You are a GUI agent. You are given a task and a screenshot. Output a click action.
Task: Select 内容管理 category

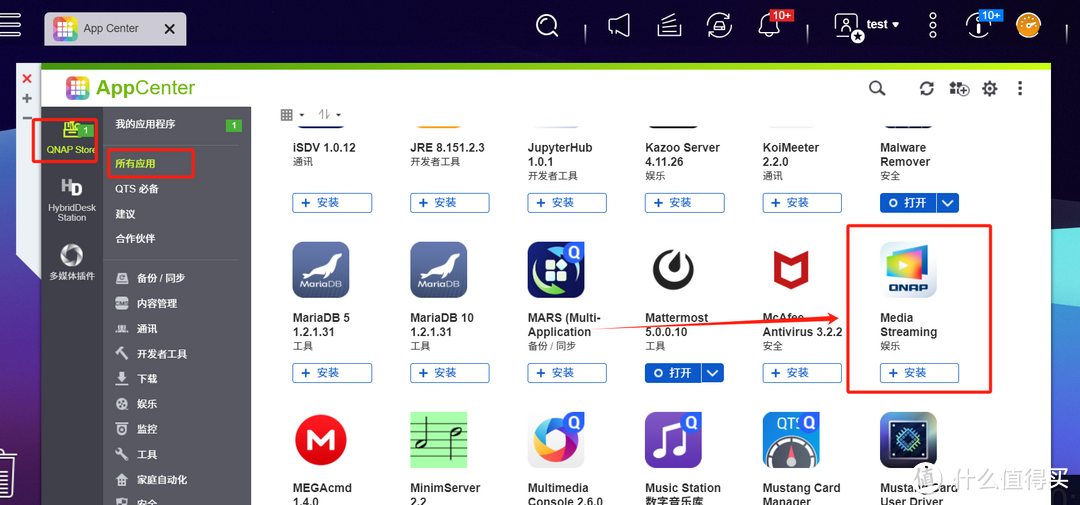pyautogui.click(x=147, y=304)
